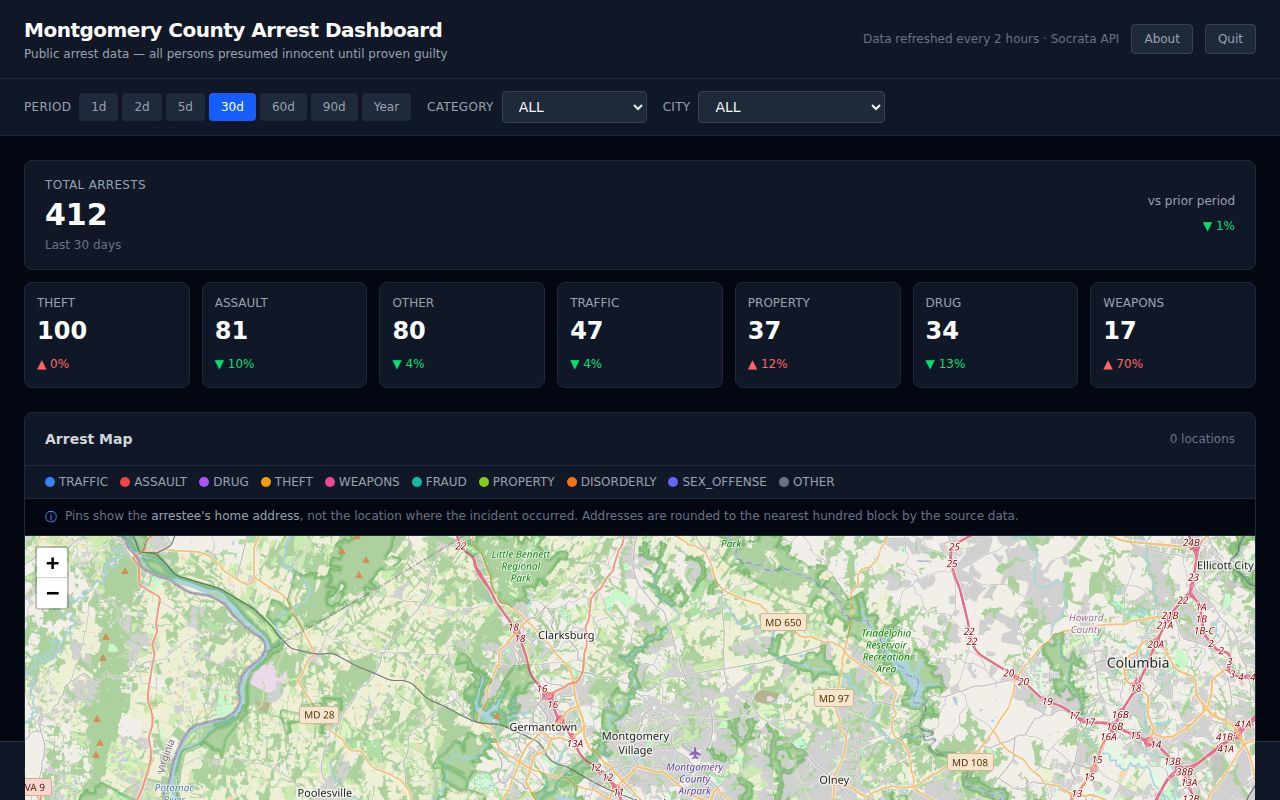Viewport: 1280px width, 800px height.
Task: Click the Clarksburg label on the map
Action: coord(566,635)
